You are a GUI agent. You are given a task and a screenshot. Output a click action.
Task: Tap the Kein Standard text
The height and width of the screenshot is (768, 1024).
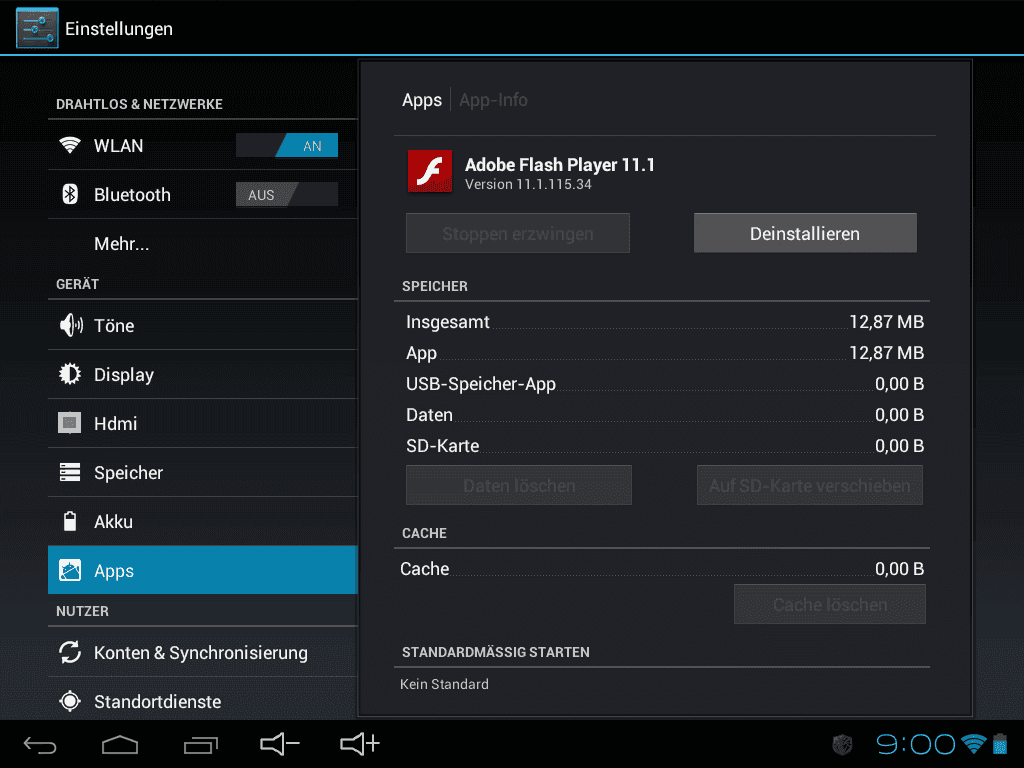pos(444,684)
